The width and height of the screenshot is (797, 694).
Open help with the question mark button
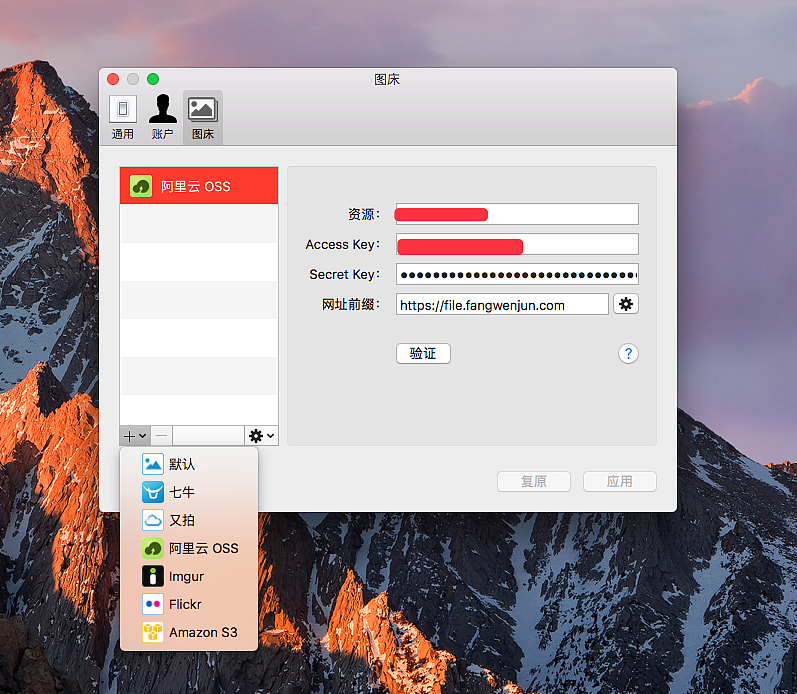coord(628,353)
